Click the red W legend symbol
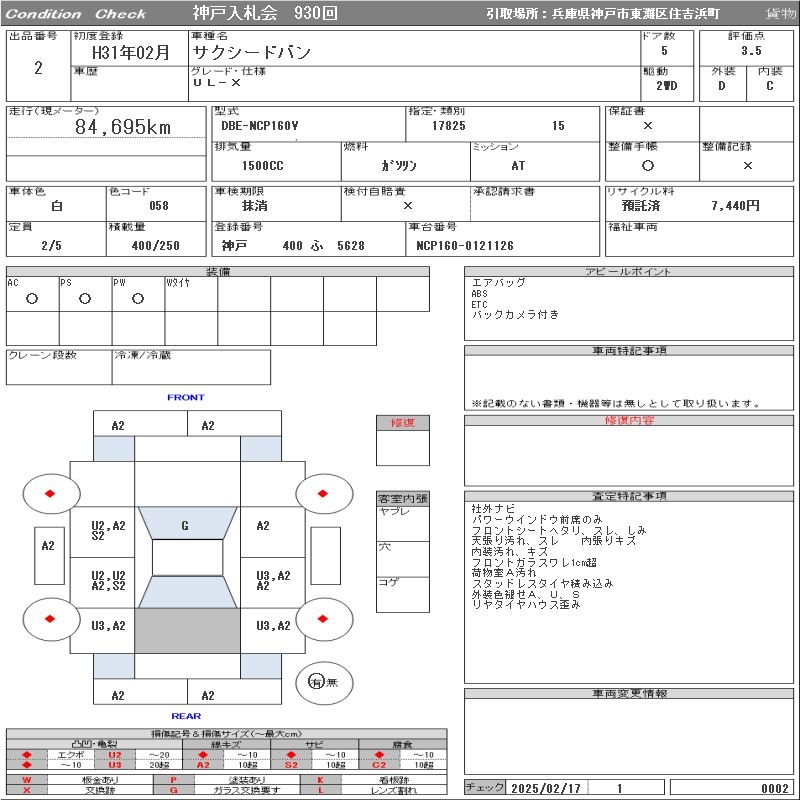Image resolution: width=800 pixels, height=800 pixels. coord(27,779)
